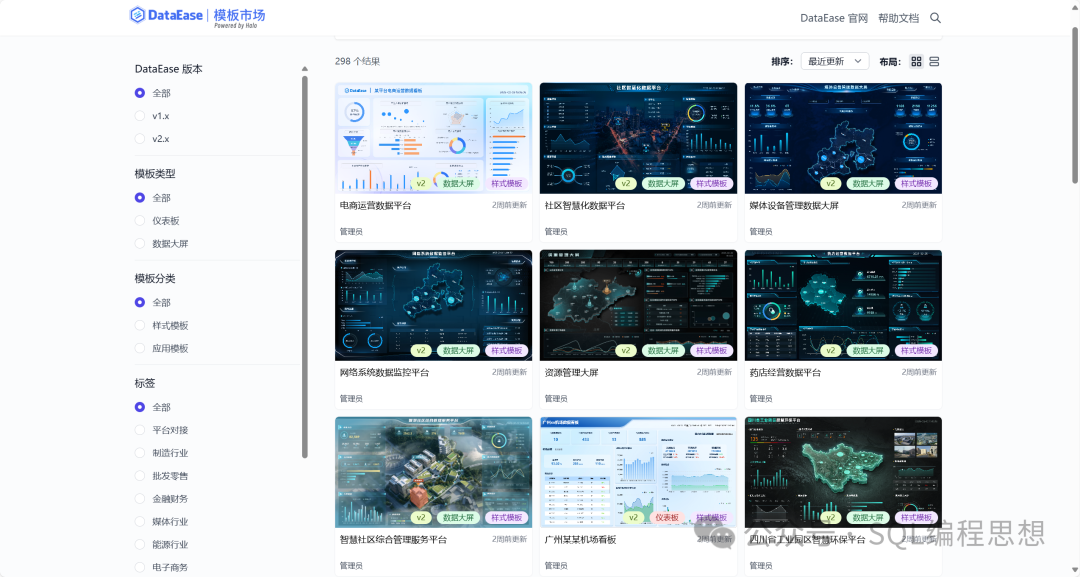Click the 资源管理大屏 template title
The width and height of the screenshot is (1080, 577).
tap(571, 373)
